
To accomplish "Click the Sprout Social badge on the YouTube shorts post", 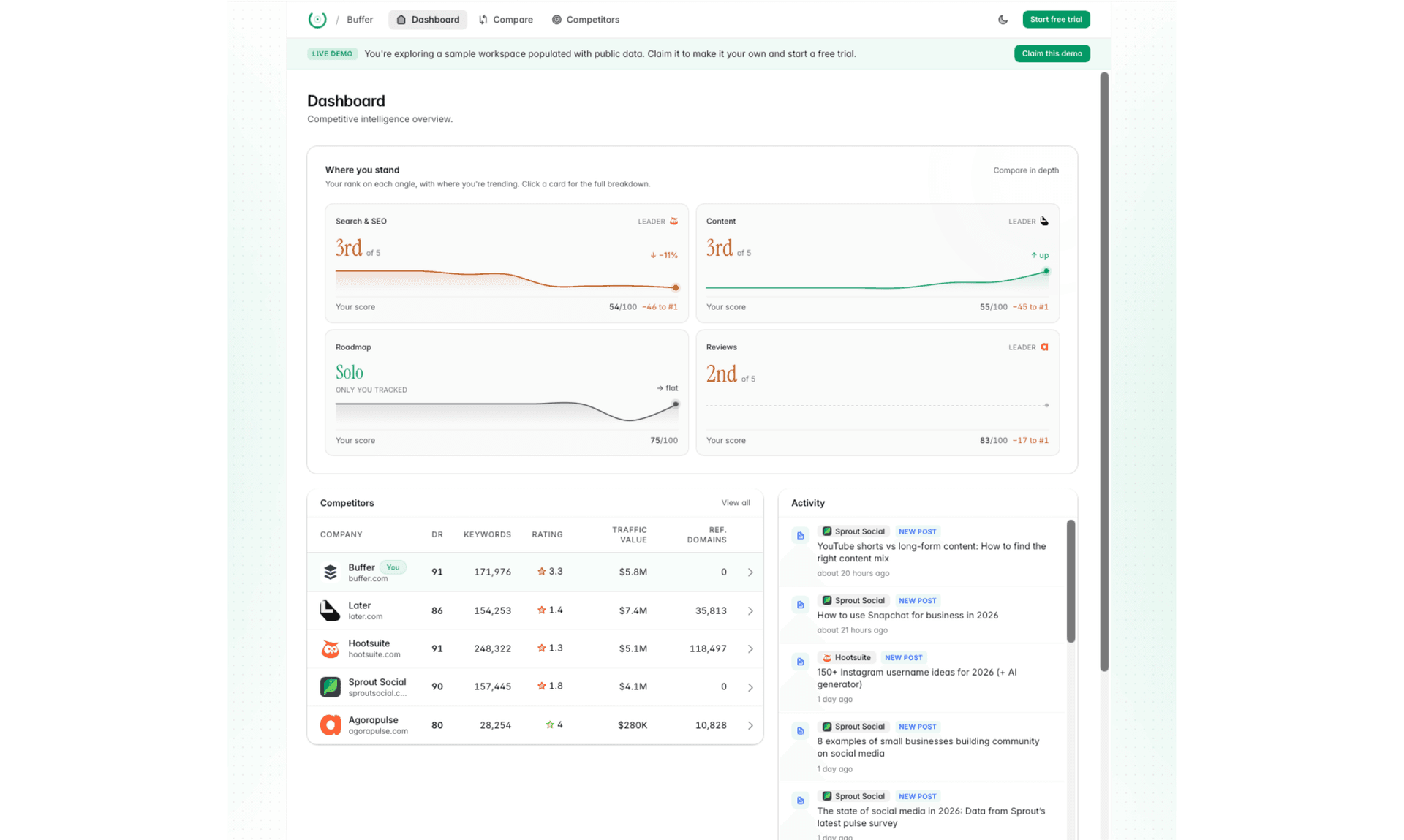I will pos(853,531).
